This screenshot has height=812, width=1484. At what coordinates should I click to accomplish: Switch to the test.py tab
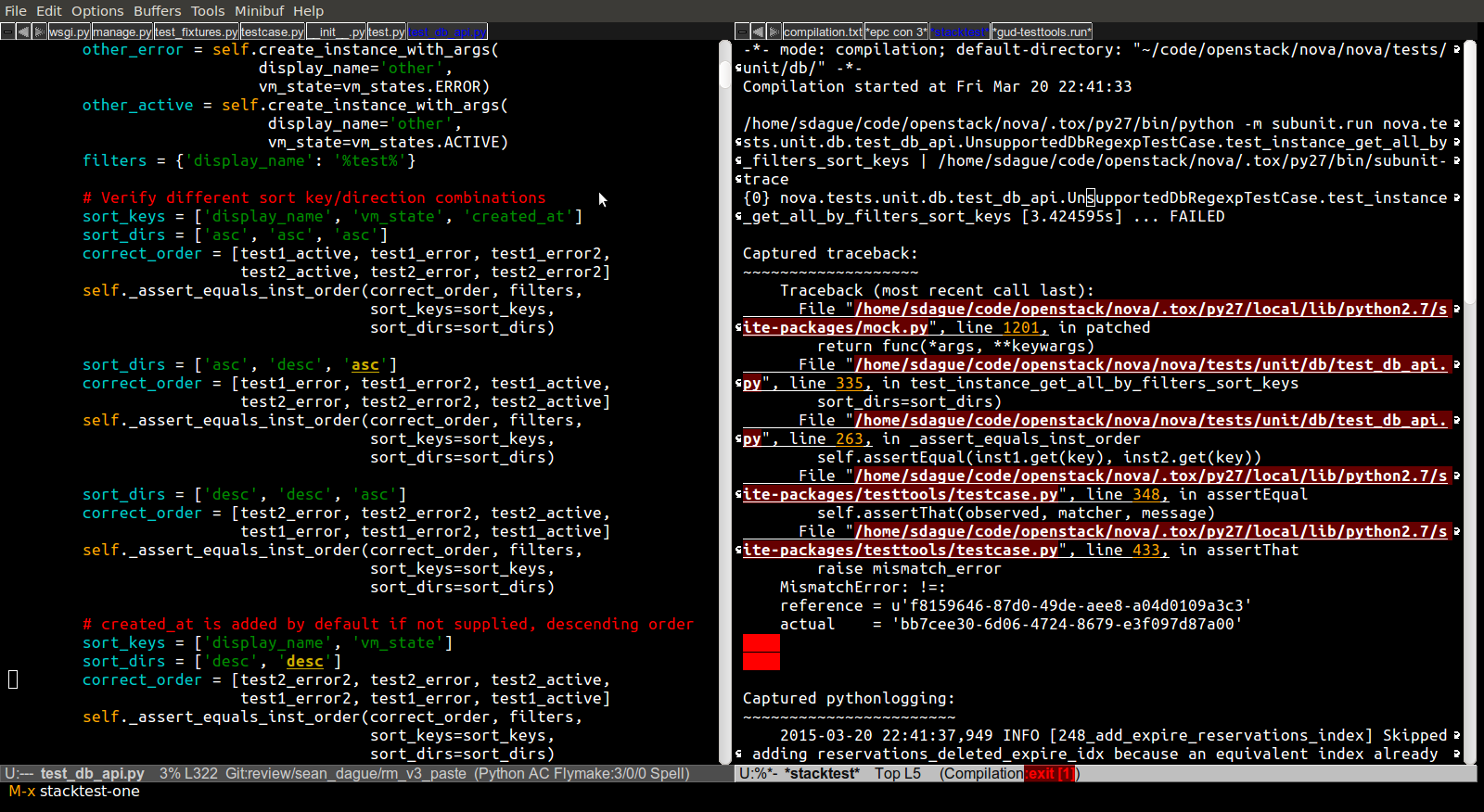pyautogui.click(x=387, y=32)
